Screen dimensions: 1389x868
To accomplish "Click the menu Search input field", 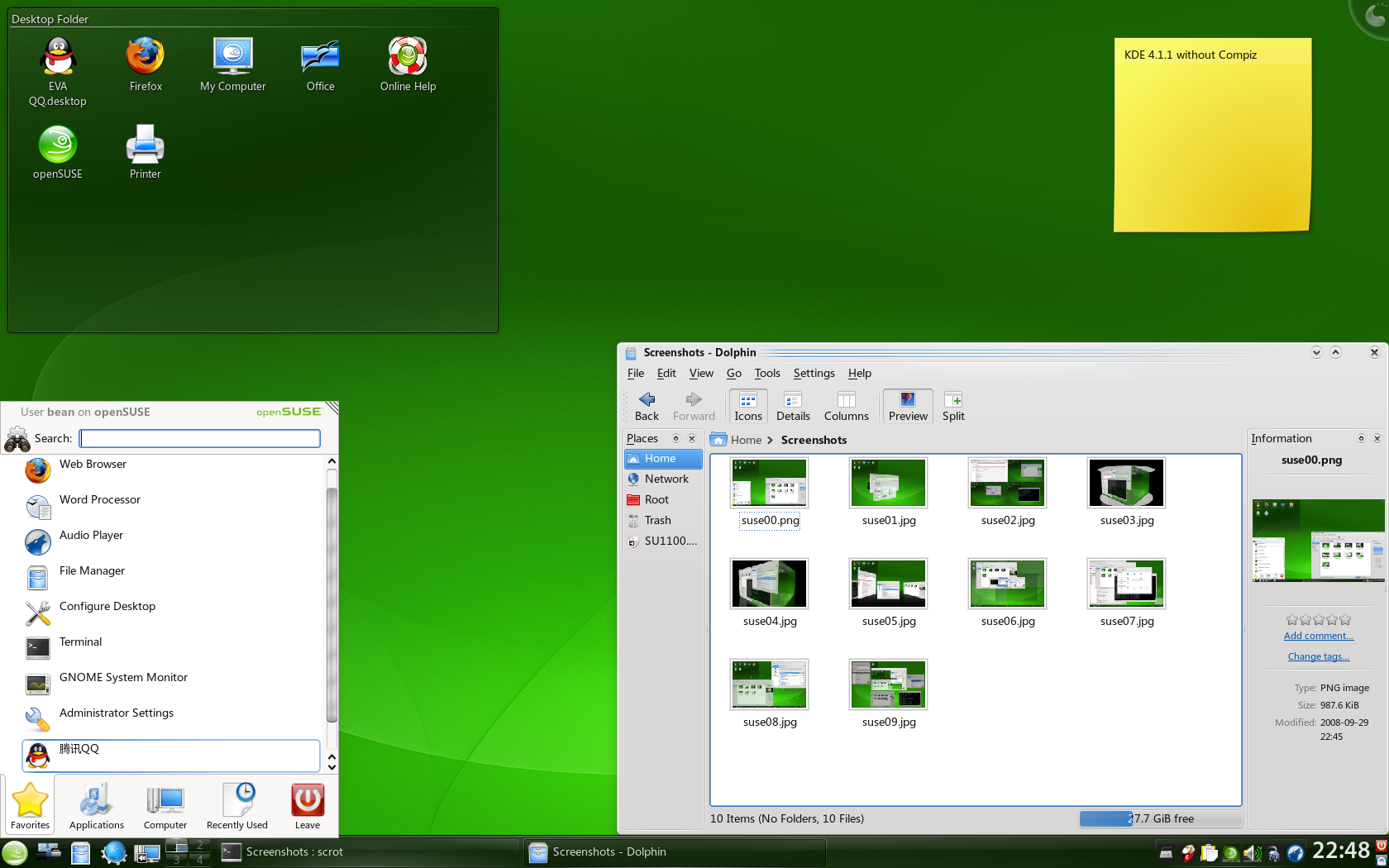I will pyautogui.click(x=200, y=438).
